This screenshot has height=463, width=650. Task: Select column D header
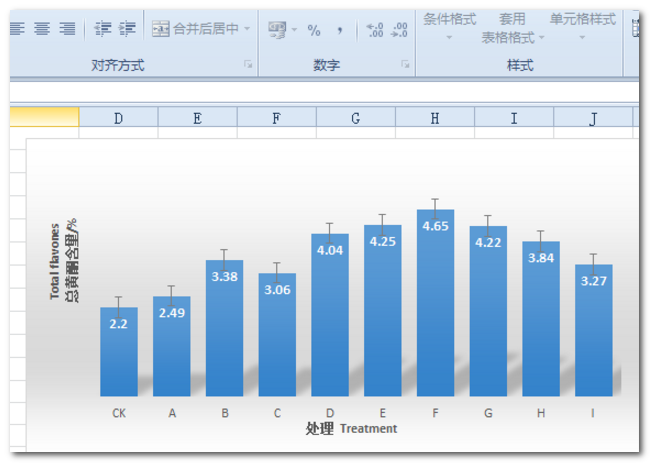point(119,118)
